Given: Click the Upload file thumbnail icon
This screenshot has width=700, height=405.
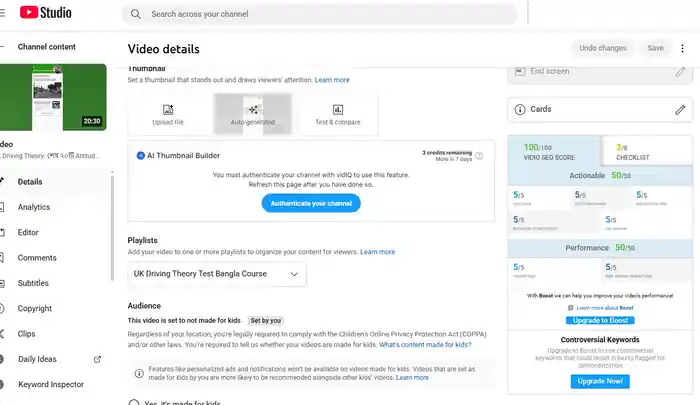Looking at the screenshot, I should (x=168, y=110).
